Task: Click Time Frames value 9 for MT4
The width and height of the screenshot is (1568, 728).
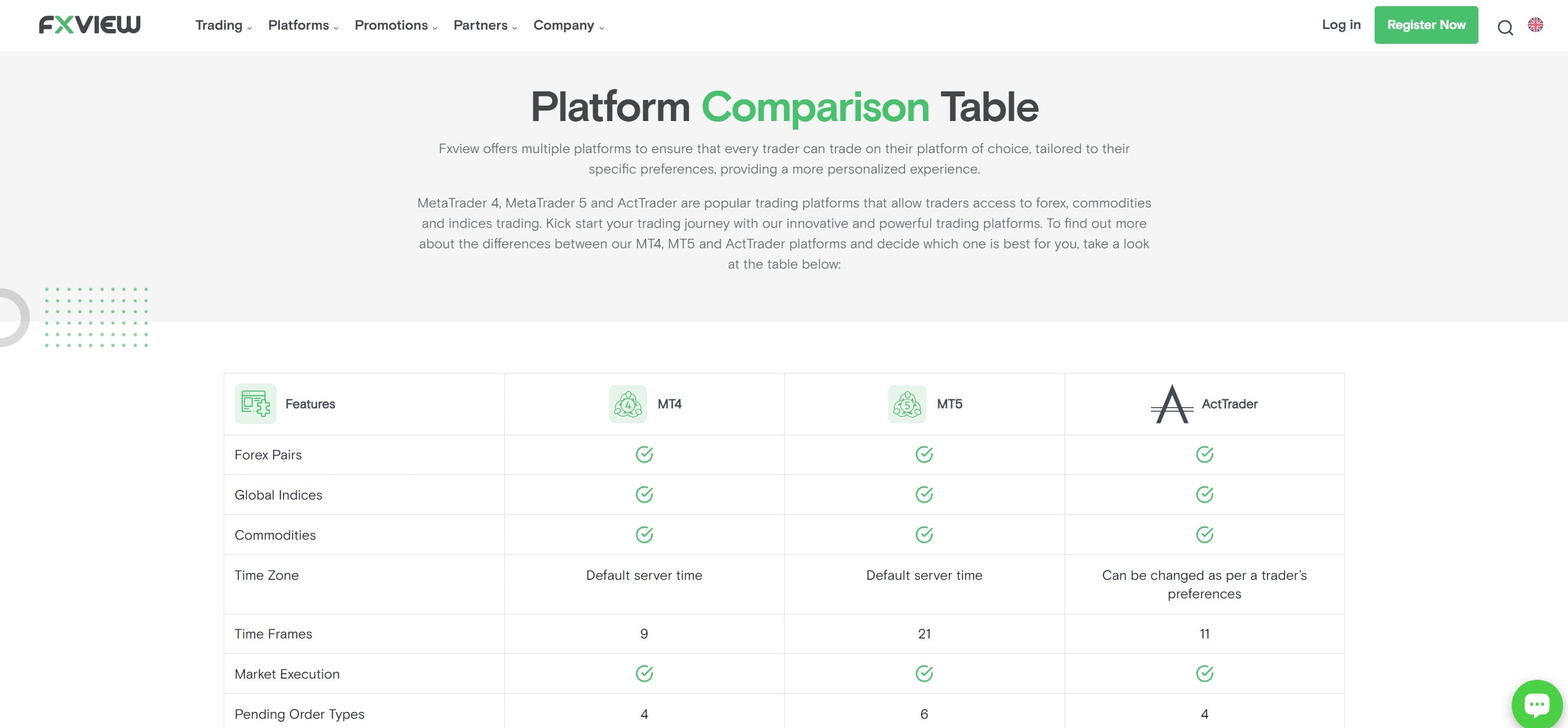Action: pyautogui.click(x=644, y=634)
